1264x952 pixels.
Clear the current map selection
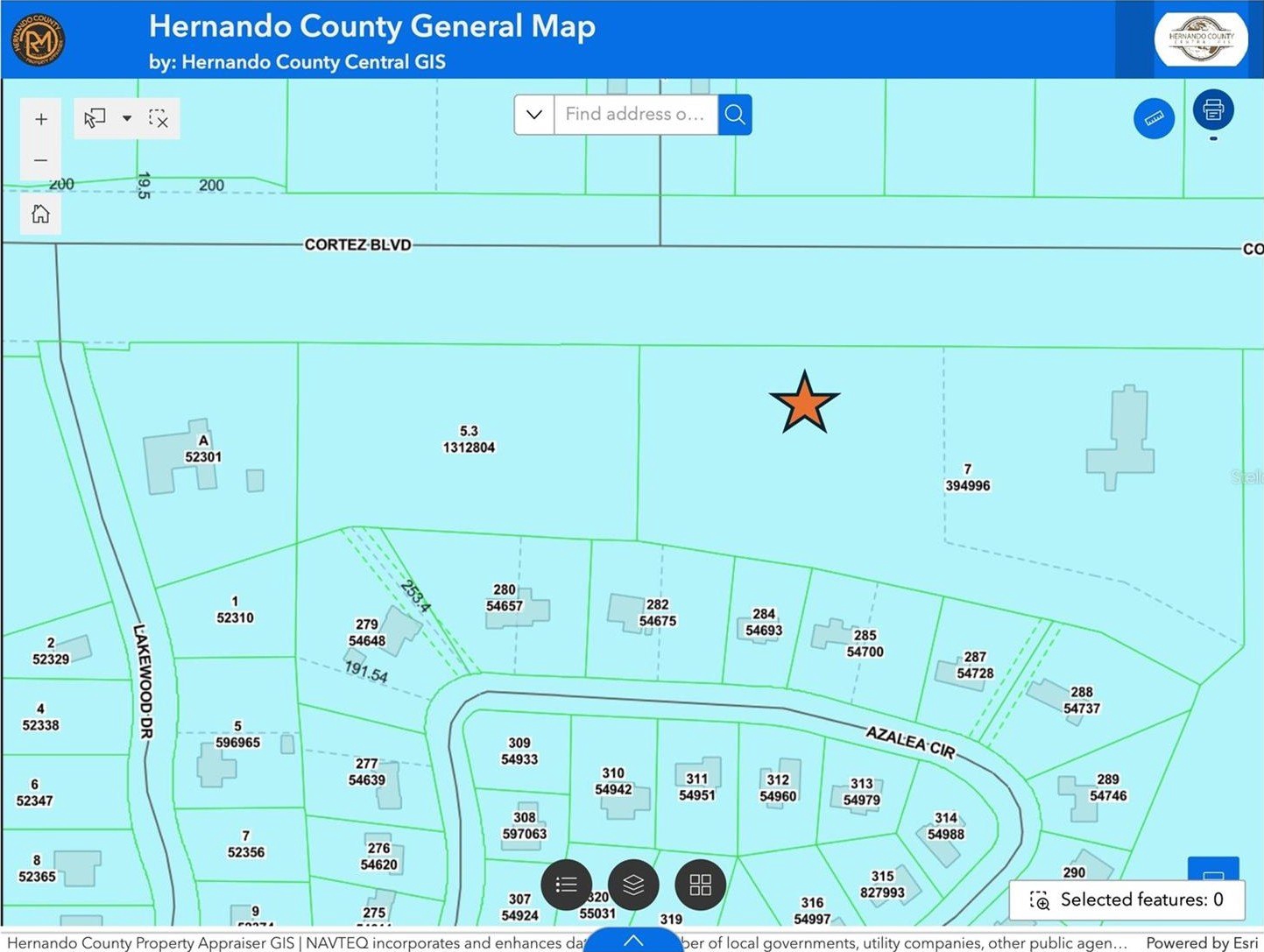tap(159, 118)
